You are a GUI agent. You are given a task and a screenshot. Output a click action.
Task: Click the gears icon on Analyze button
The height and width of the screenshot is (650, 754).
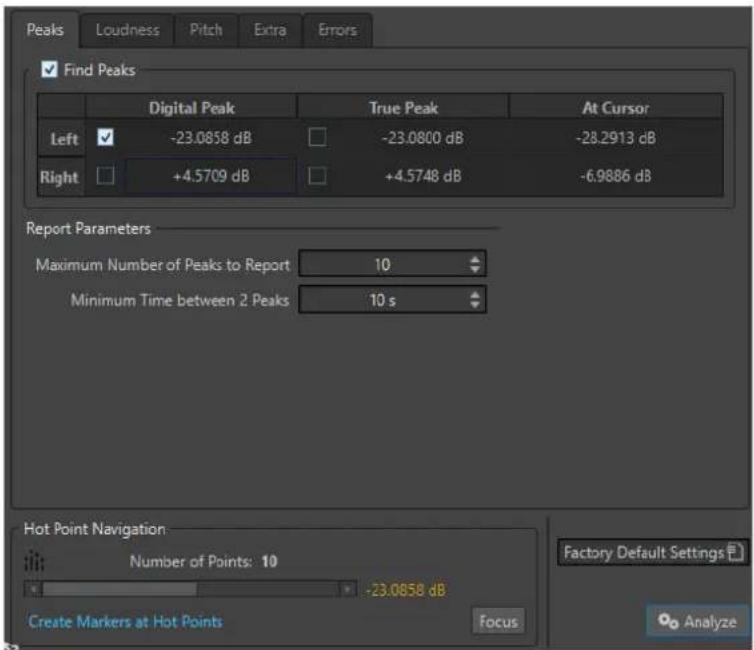pyautogui.click(x=668, y=621)
